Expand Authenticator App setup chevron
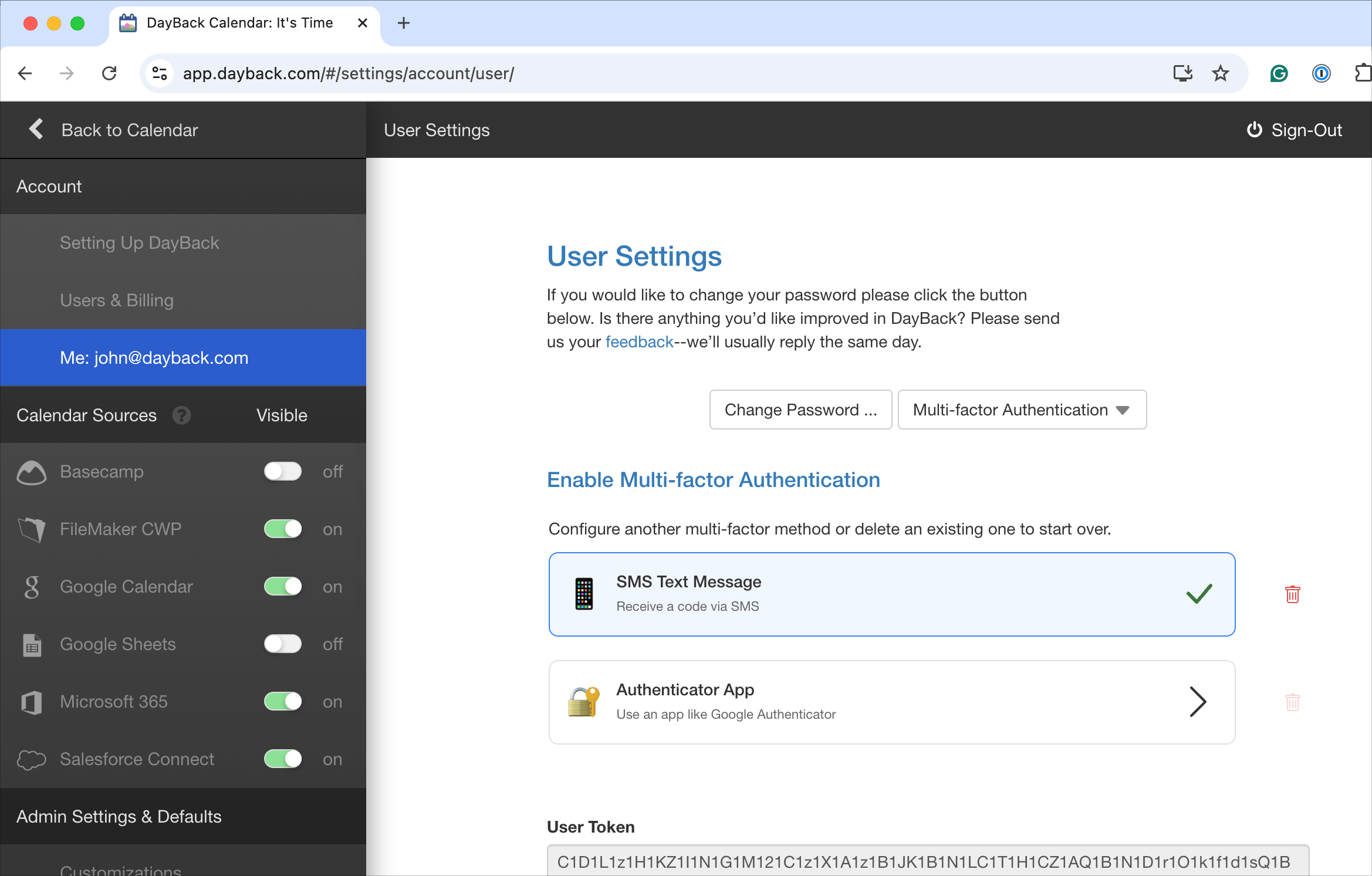Screen dimensions: 1372x876 pyautogui.click(x=1197, y=702)
